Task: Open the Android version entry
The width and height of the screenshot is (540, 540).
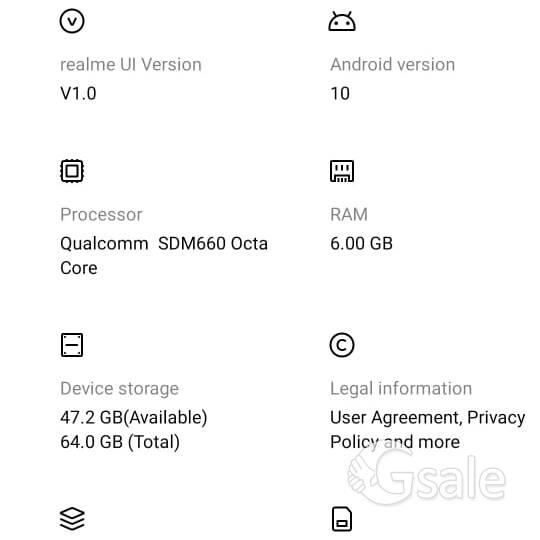Action: click(393, 56)
